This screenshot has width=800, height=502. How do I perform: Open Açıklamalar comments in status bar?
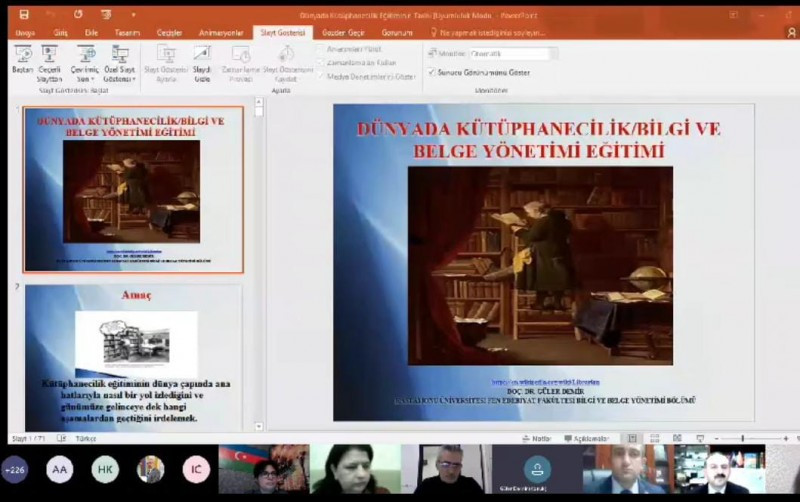click(585, 438)
